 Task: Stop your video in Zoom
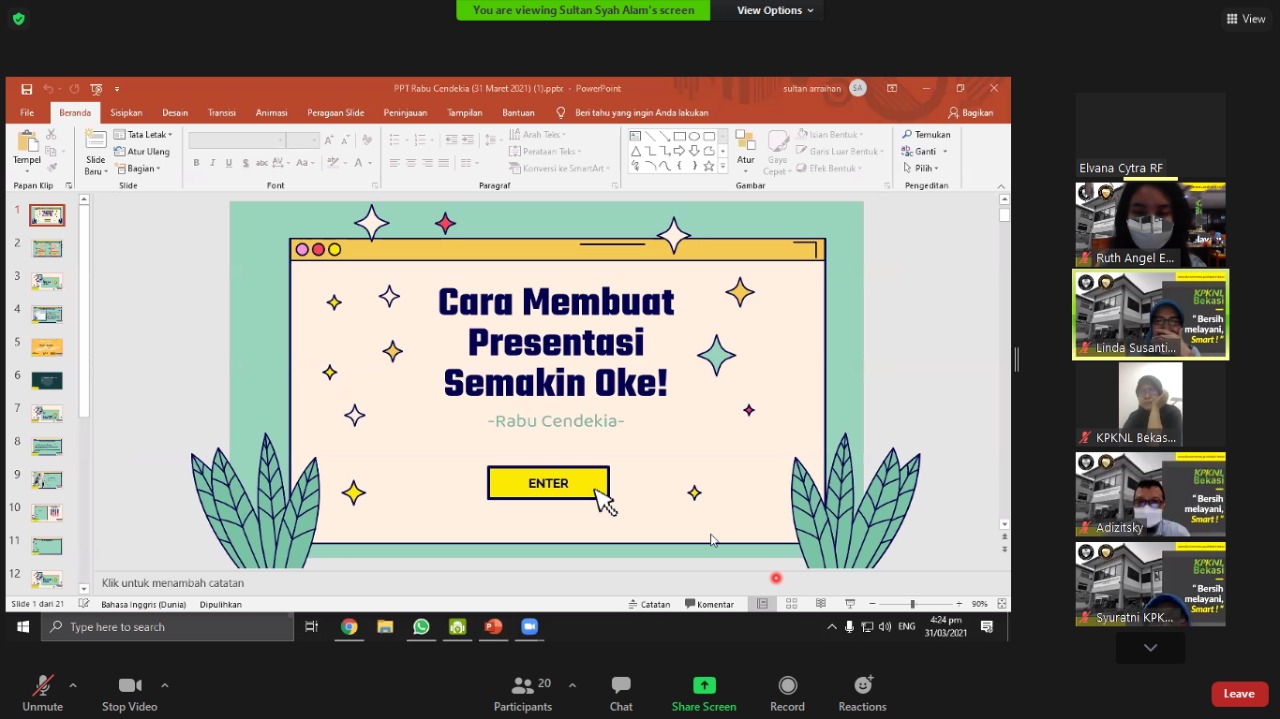pos(129,692)
